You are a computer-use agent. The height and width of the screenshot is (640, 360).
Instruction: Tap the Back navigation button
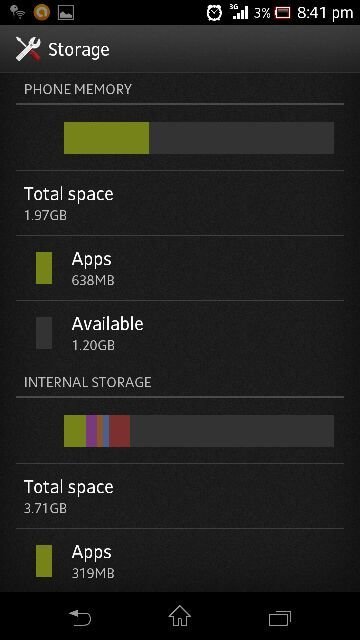pyautogui.click(x=80, y=618)
